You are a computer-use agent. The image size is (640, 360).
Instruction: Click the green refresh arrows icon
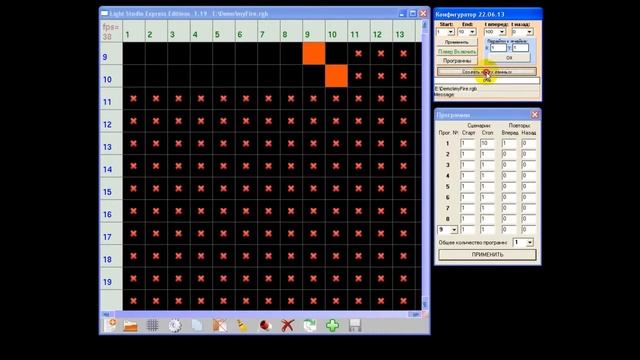pyautogui.click(x=310, y=325)
